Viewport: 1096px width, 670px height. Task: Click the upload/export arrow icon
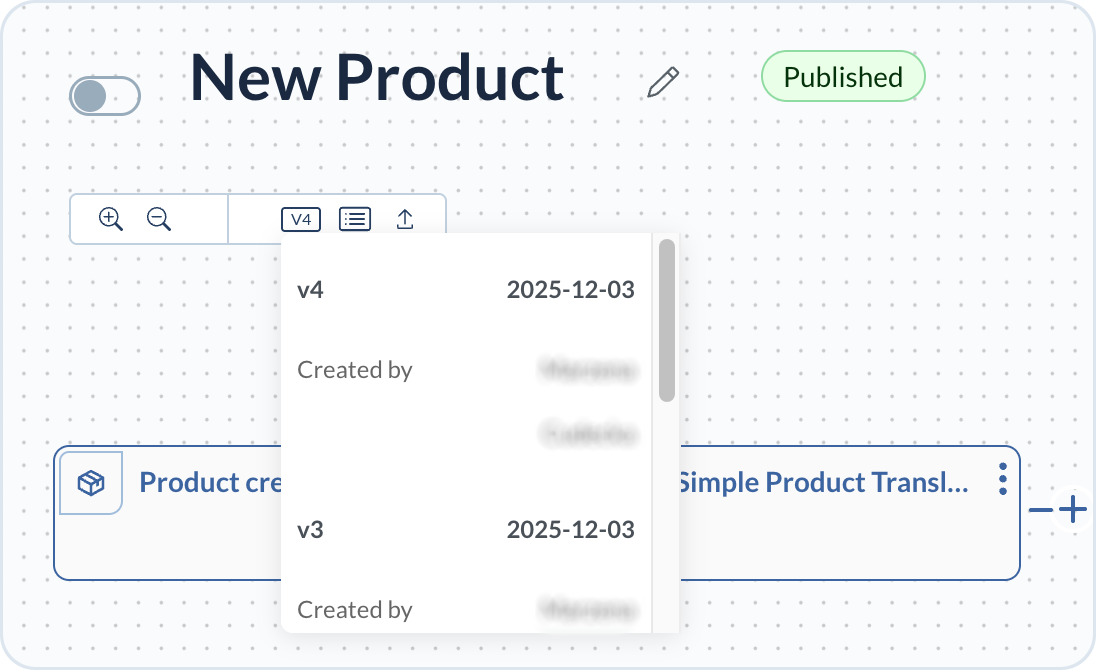405,219
